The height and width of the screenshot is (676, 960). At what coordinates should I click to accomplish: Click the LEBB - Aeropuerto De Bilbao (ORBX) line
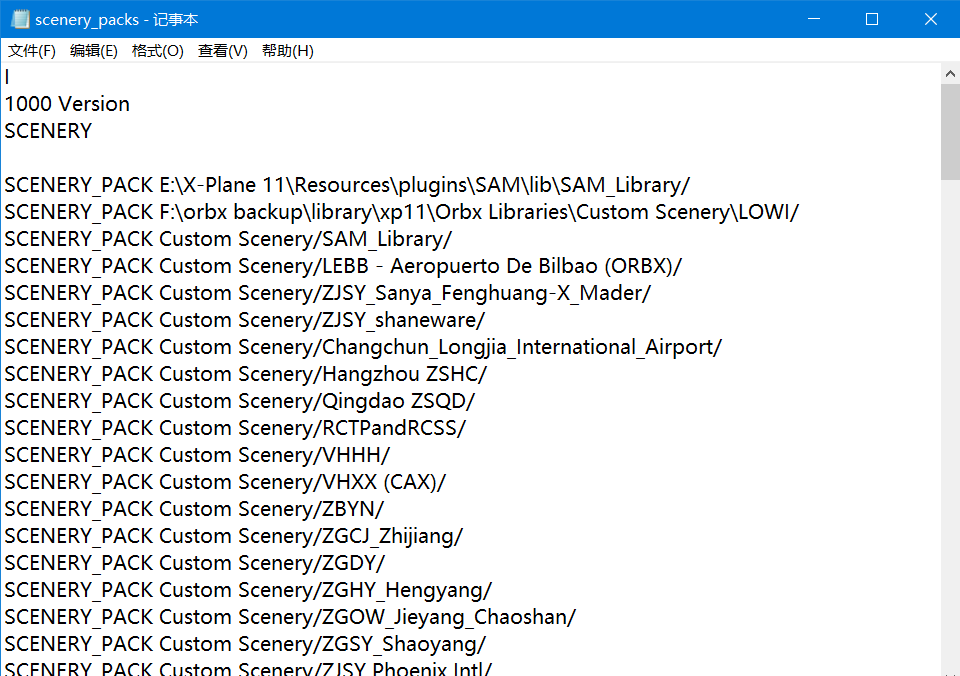(343, 266)
